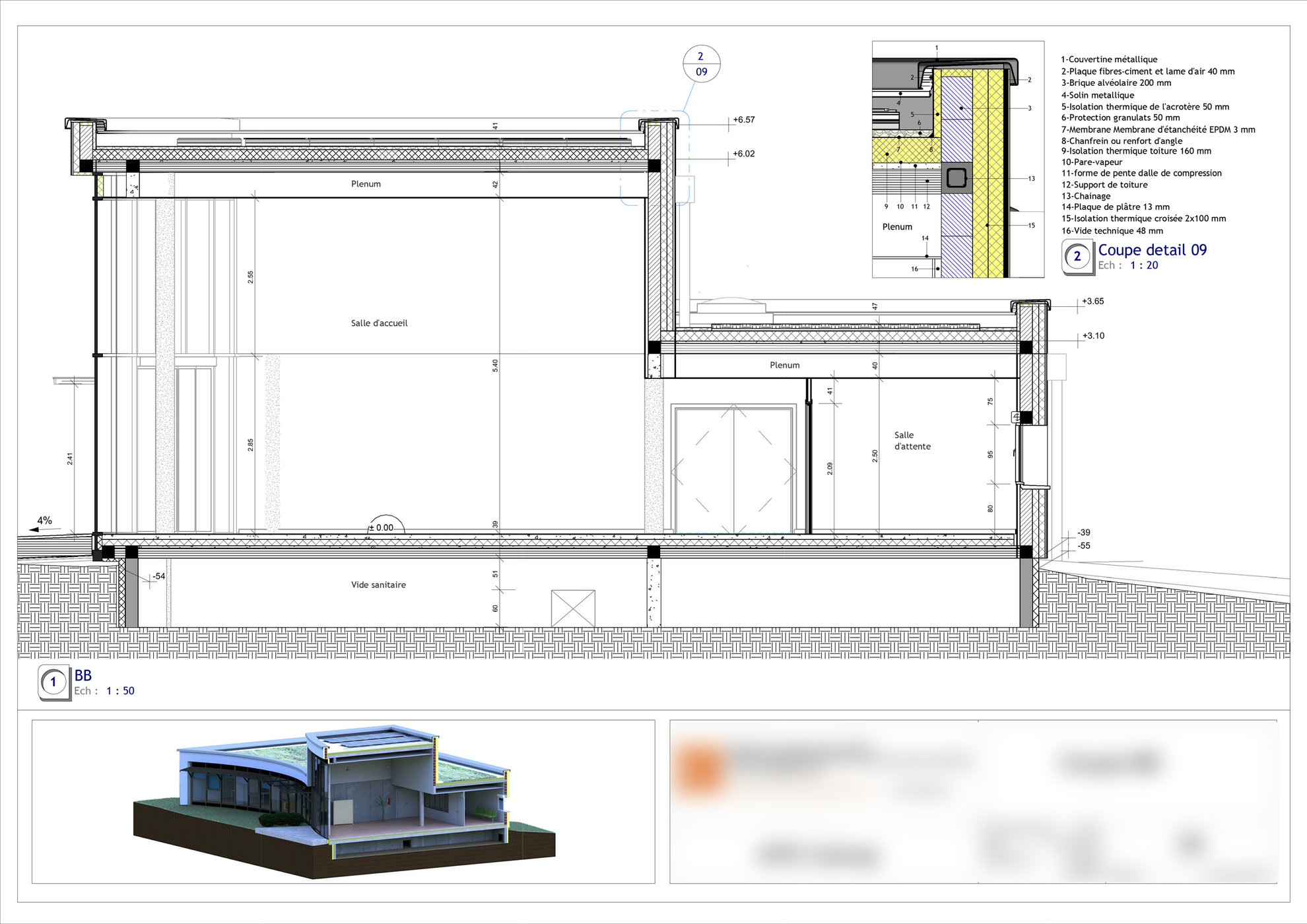This screenshot has width=1307, height=924.
Task: Select the +3.10 elevation marker
Action: pos(1093,336)
